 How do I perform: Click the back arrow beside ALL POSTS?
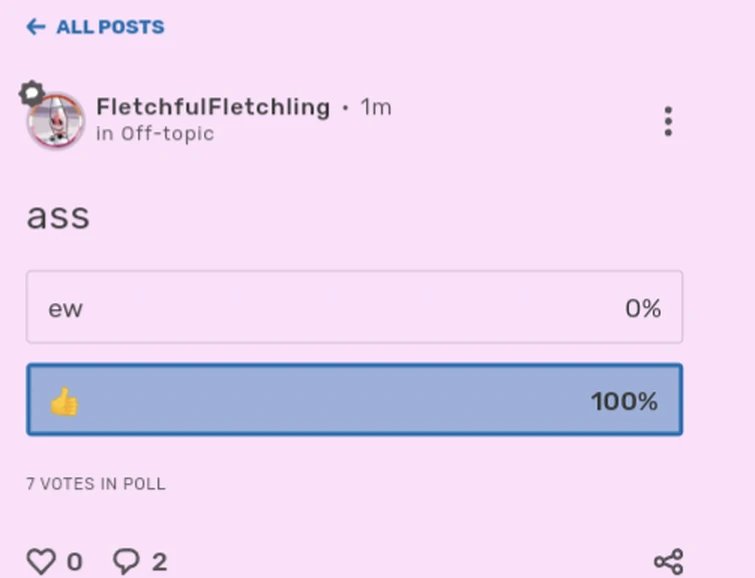pos(36,27)
